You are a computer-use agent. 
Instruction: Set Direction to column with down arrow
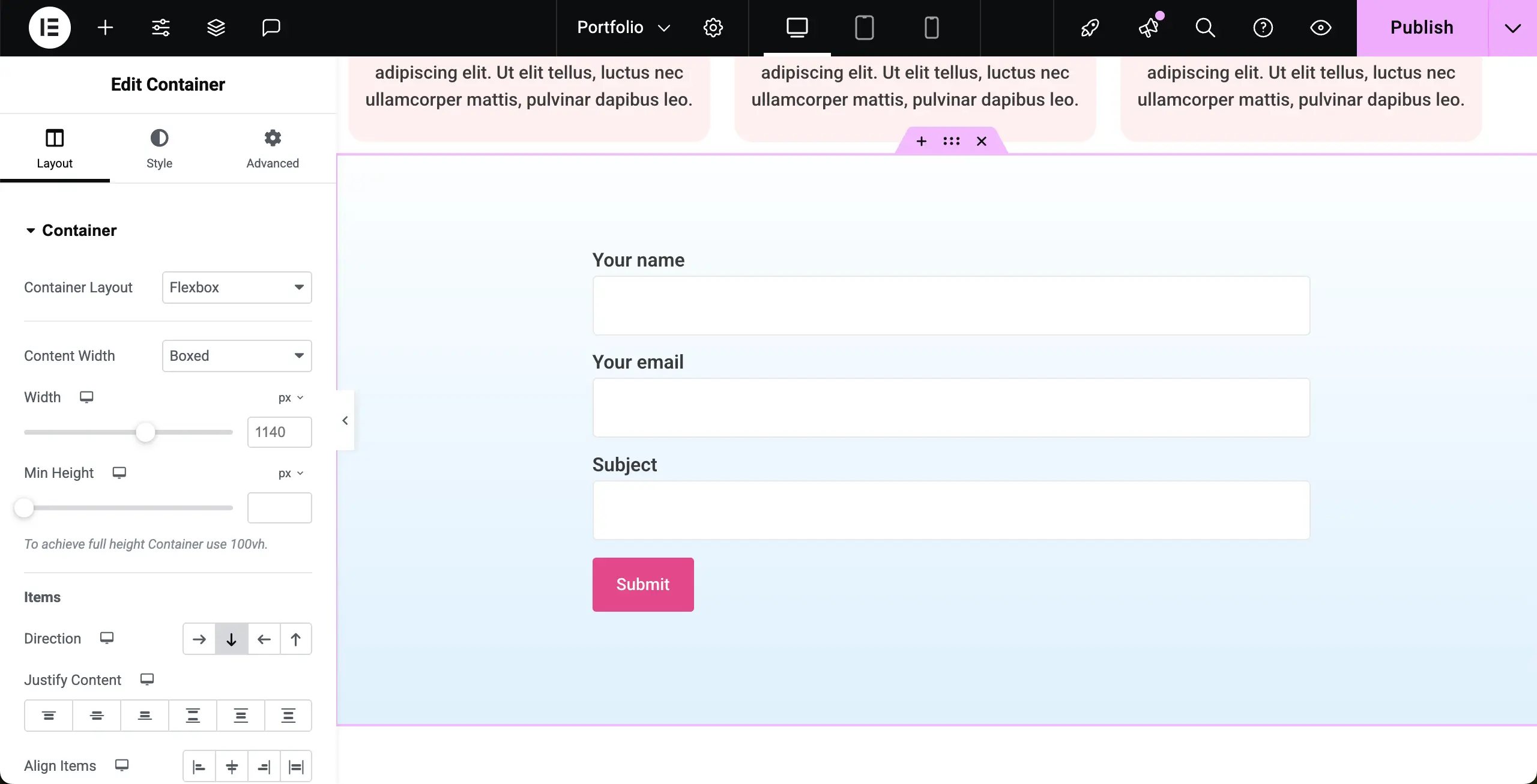tap(231, 639)
